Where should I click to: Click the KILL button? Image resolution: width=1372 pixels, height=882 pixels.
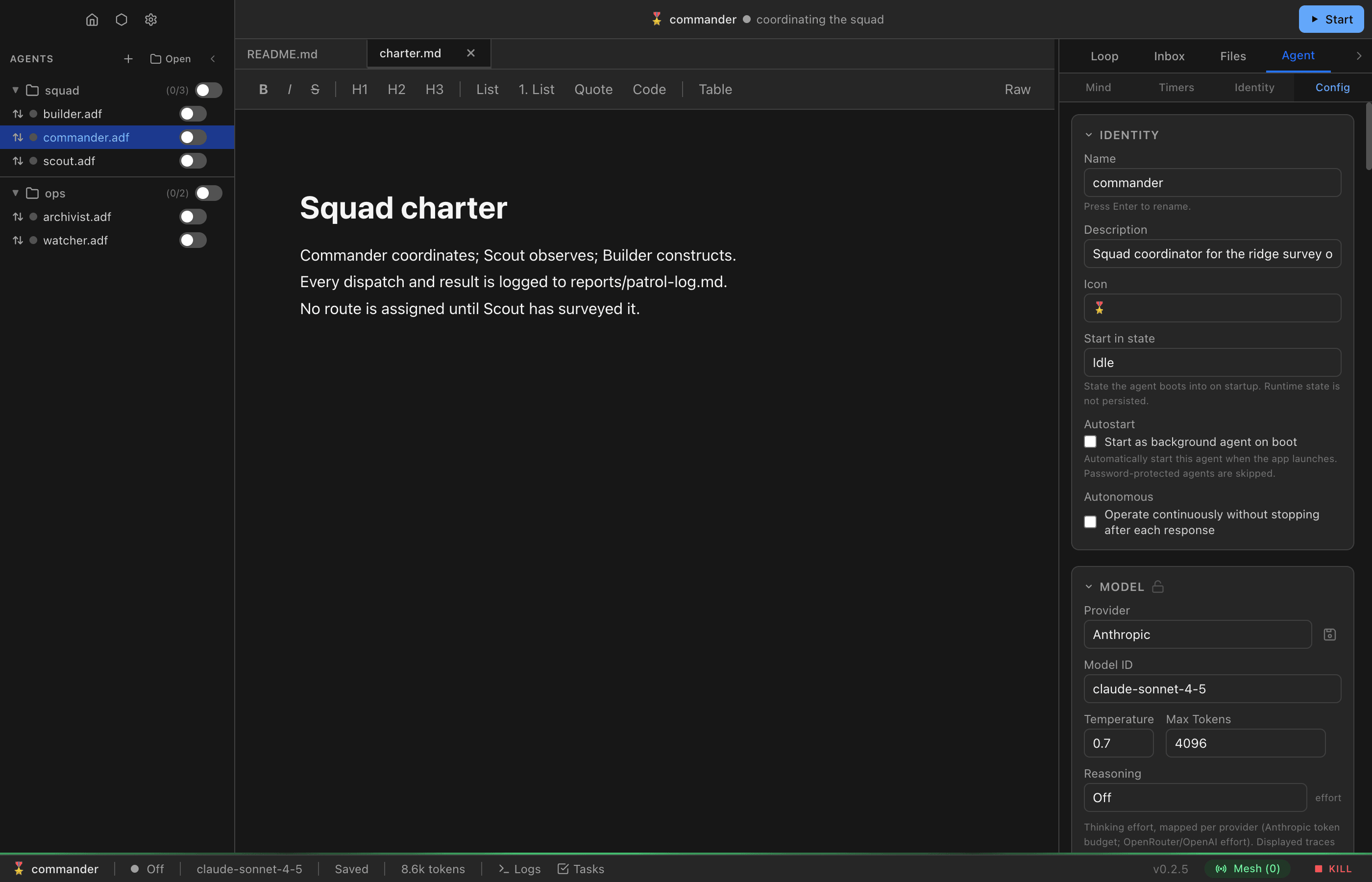(x=1333, y=869)
